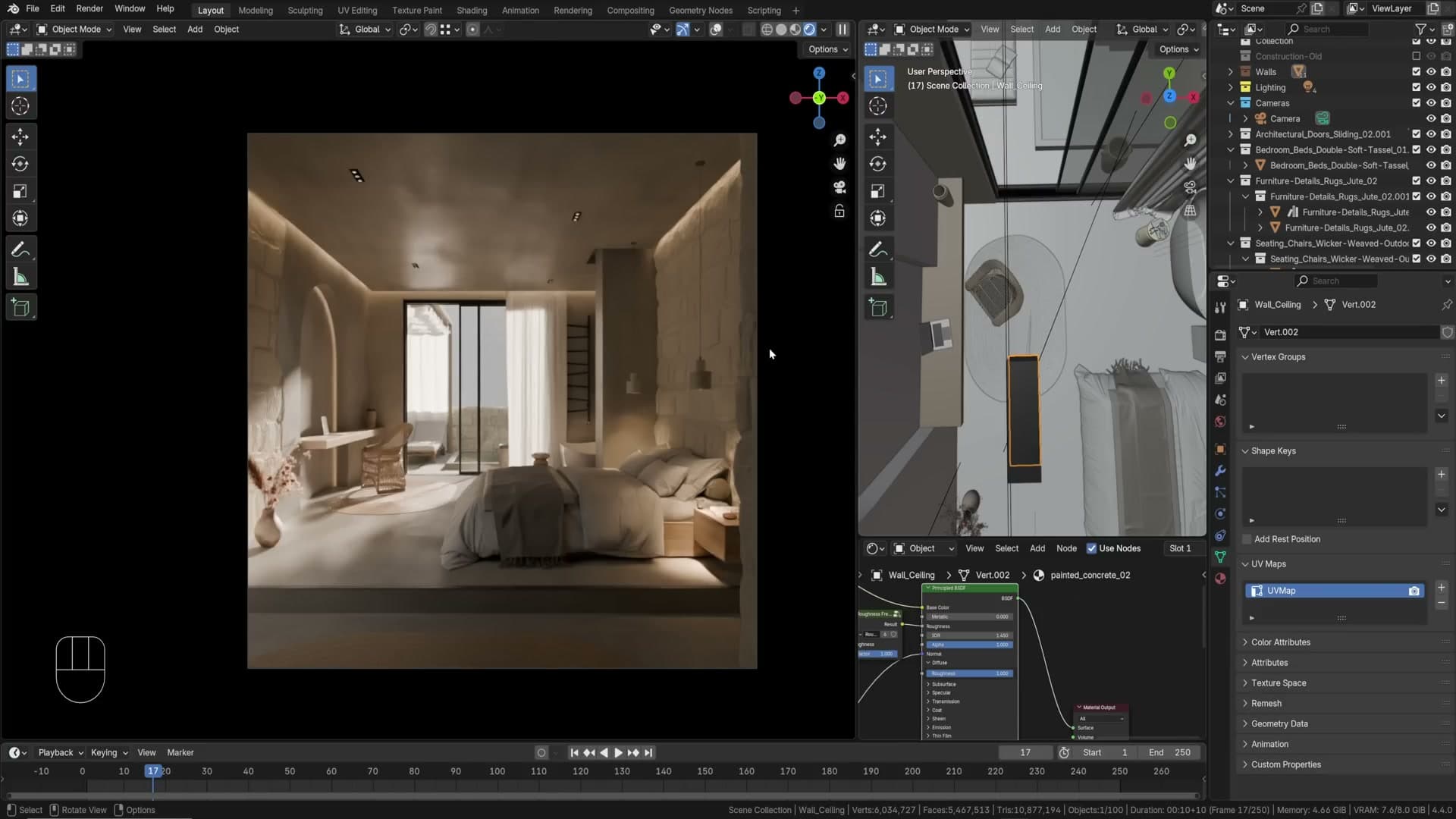Select the Cursor tool in left viewport
The width and height of the screenshot is (1456, 819).
pos(20,106)
